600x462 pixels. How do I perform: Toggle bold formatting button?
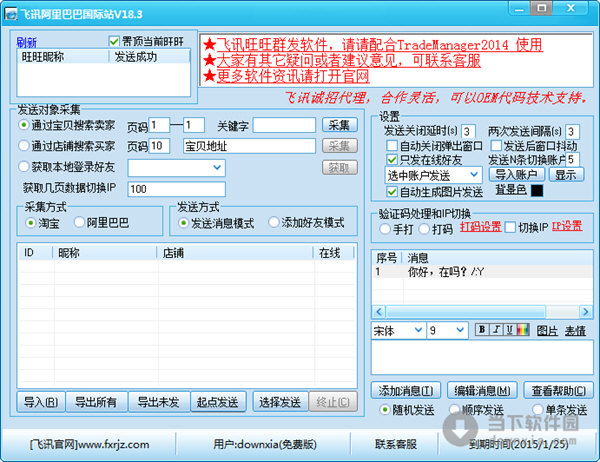pyautogui.click(x=482, y=330)
